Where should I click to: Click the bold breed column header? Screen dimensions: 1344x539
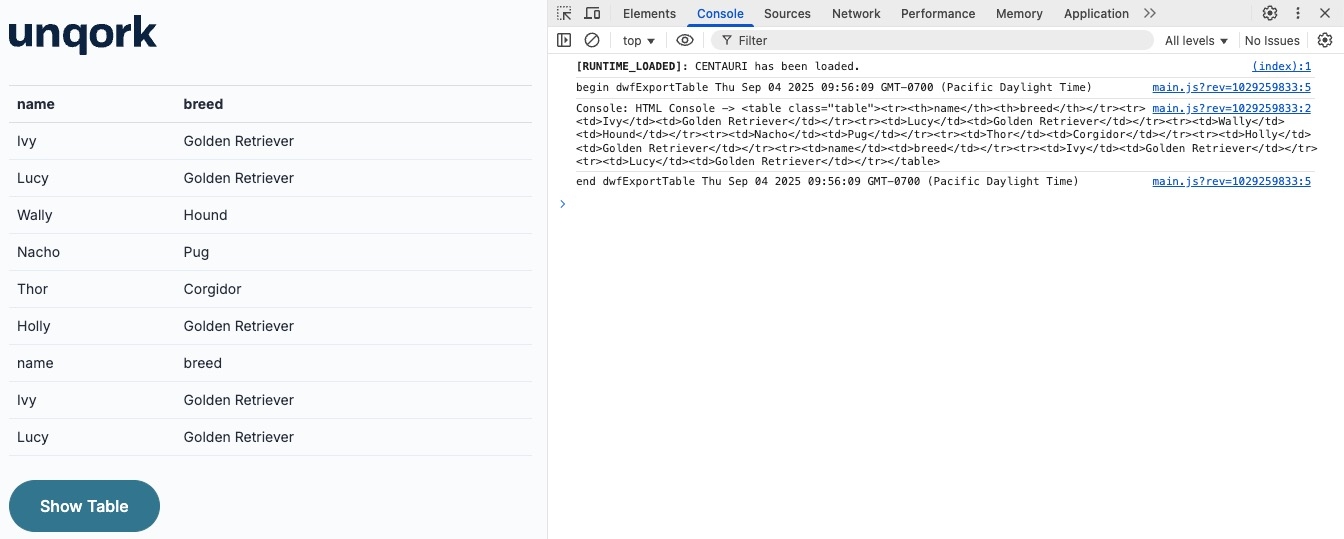203,104
